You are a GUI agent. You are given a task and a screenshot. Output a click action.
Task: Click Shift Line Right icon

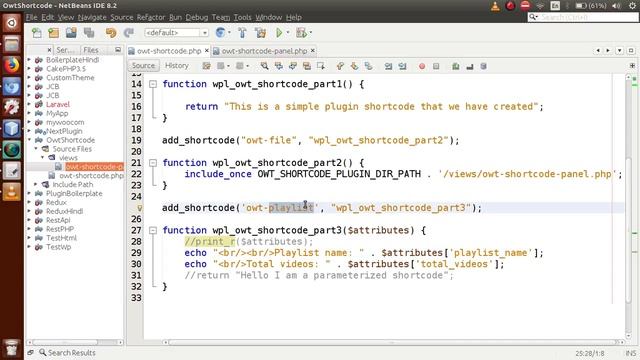402,66
